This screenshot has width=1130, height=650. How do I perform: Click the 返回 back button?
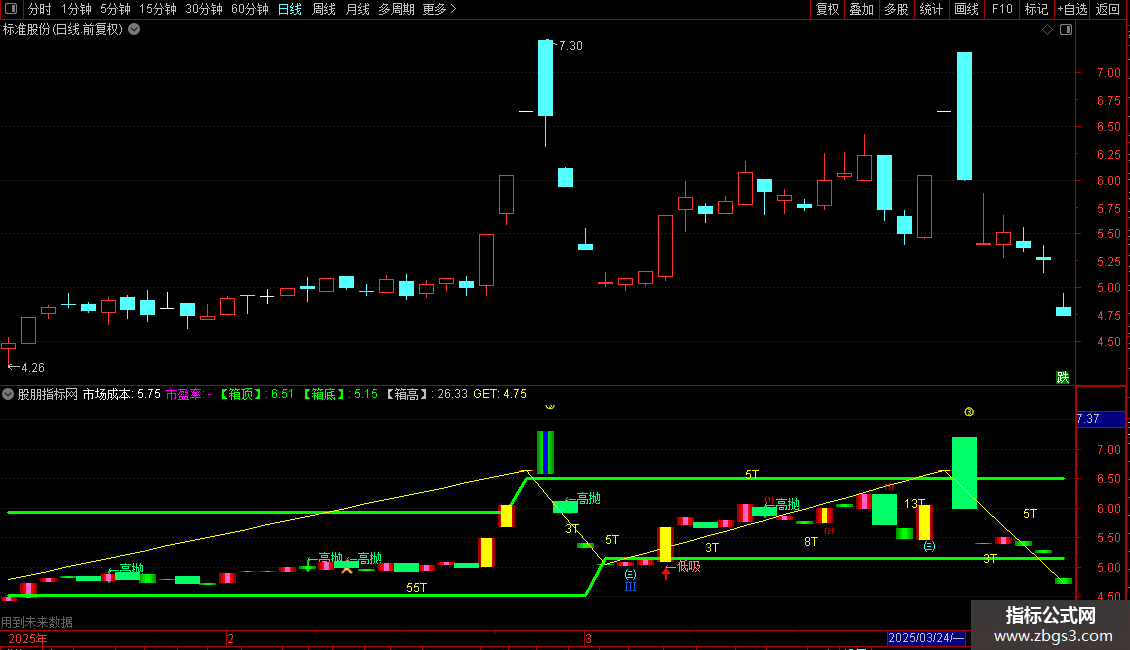(1108, 9)
